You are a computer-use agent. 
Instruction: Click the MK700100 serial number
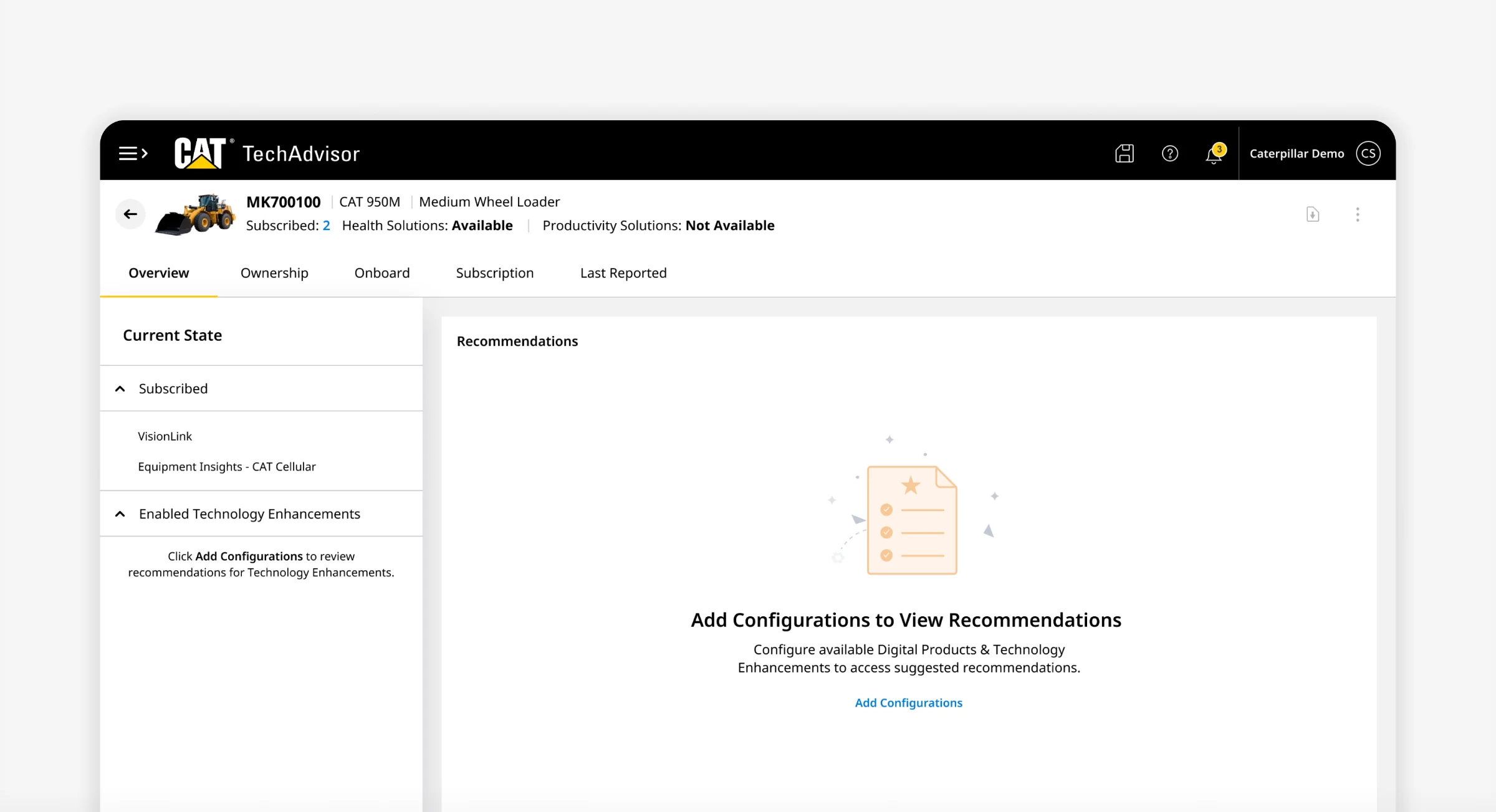284,202
